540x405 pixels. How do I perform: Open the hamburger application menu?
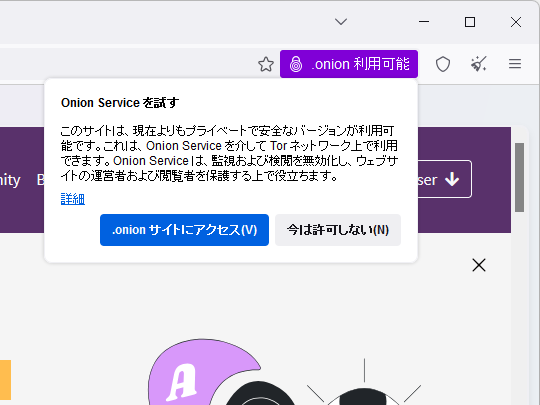point(515,64)
